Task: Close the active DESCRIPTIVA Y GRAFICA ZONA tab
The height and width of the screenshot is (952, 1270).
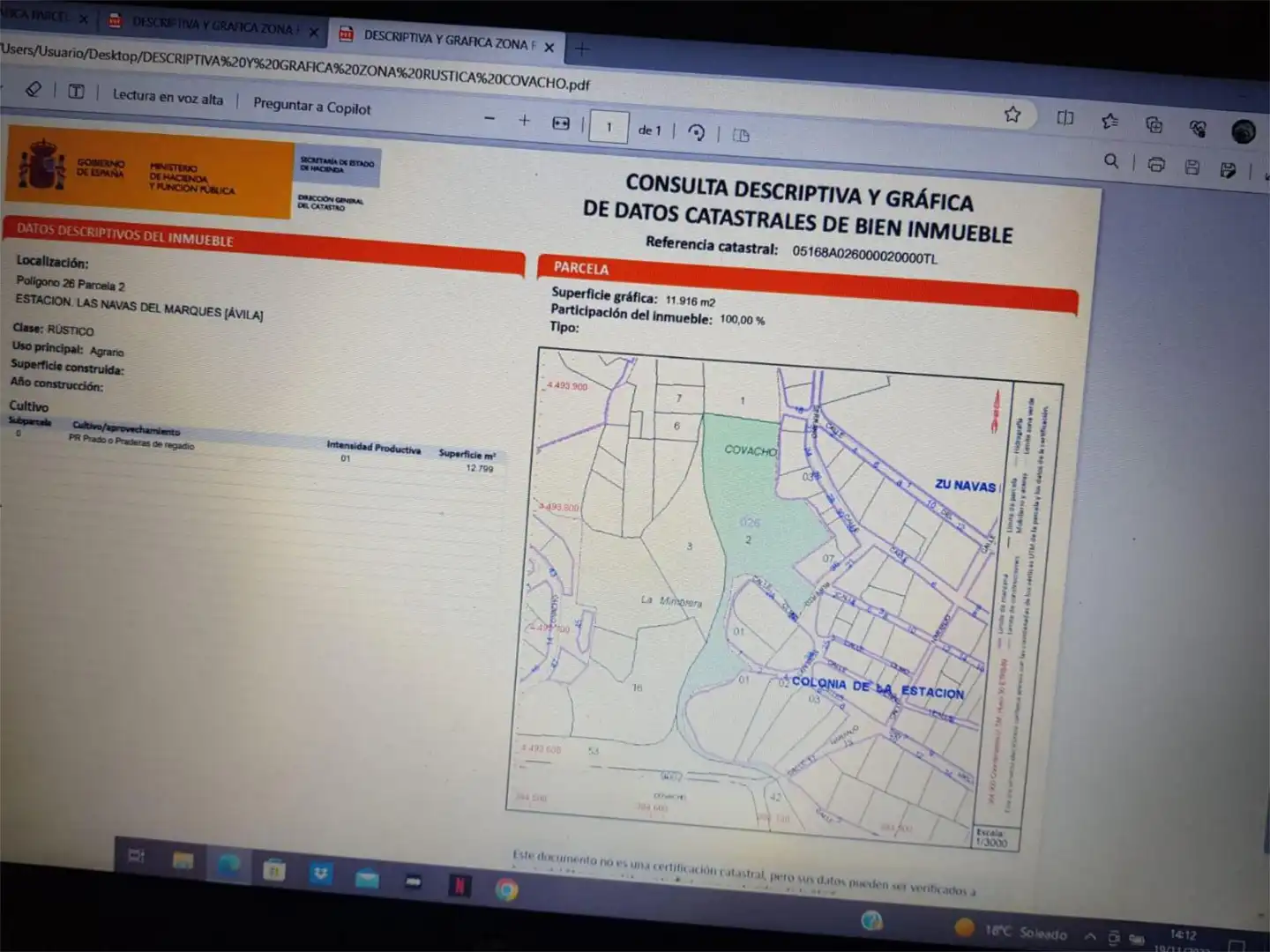Action: (x=549, y=47)
